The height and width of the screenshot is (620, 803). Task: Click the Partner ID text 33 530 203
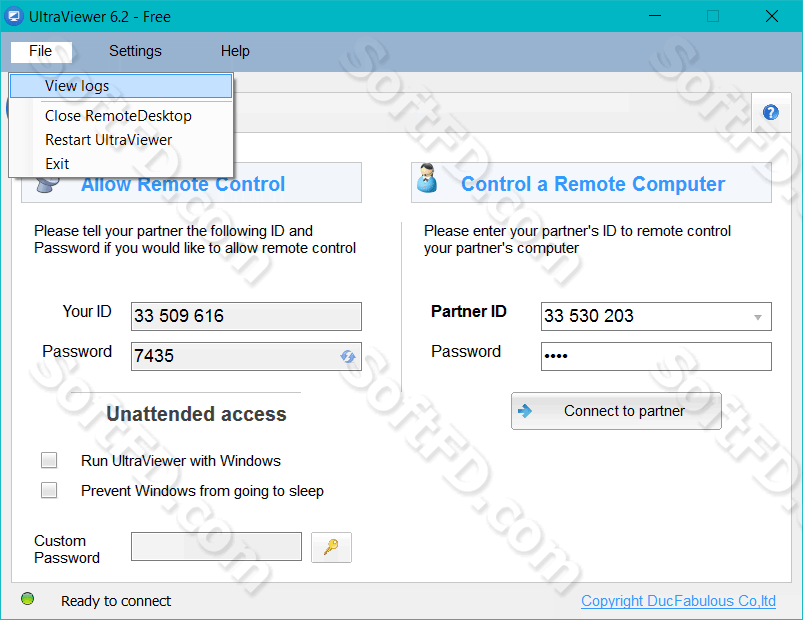[589, 316]
